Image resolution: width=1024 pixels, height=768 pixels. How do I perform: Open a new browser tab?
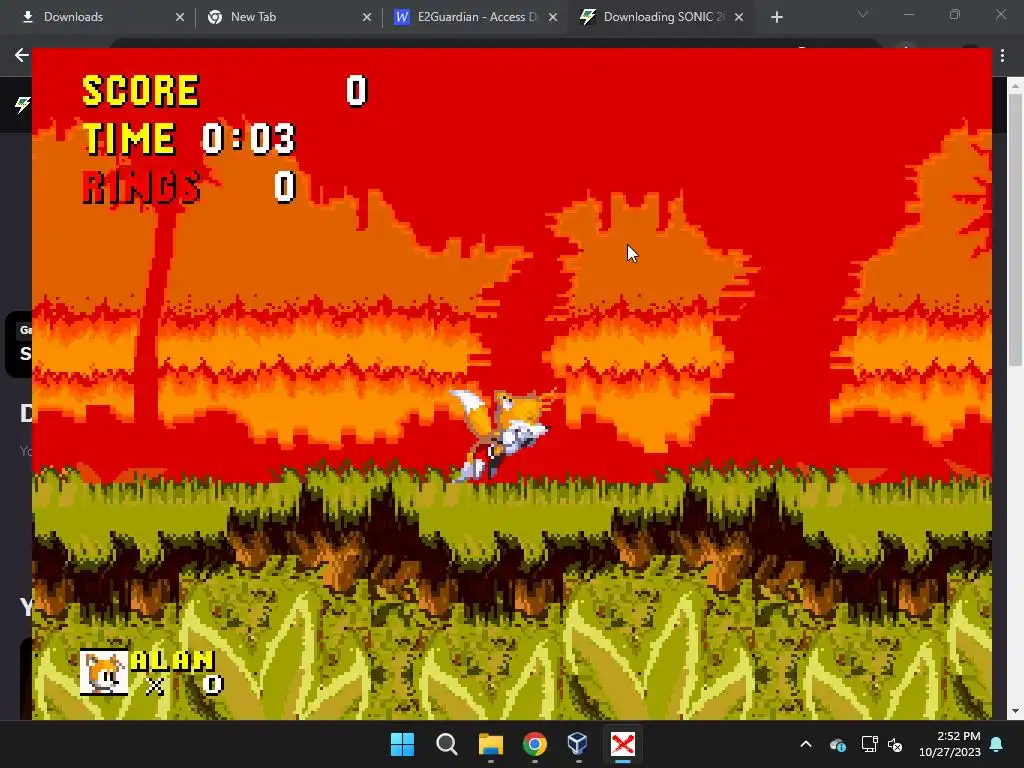tap(776, 17)
